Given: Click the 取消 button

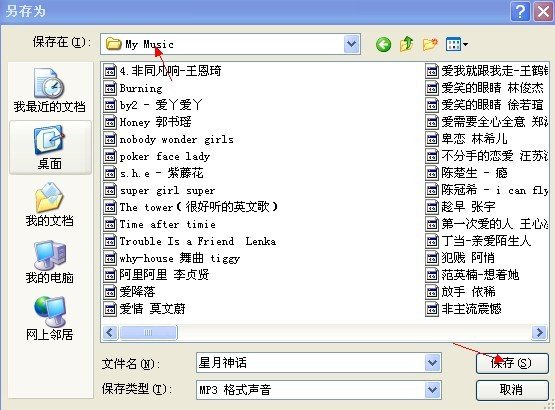Looking at the screenshot, I should 512,390.
